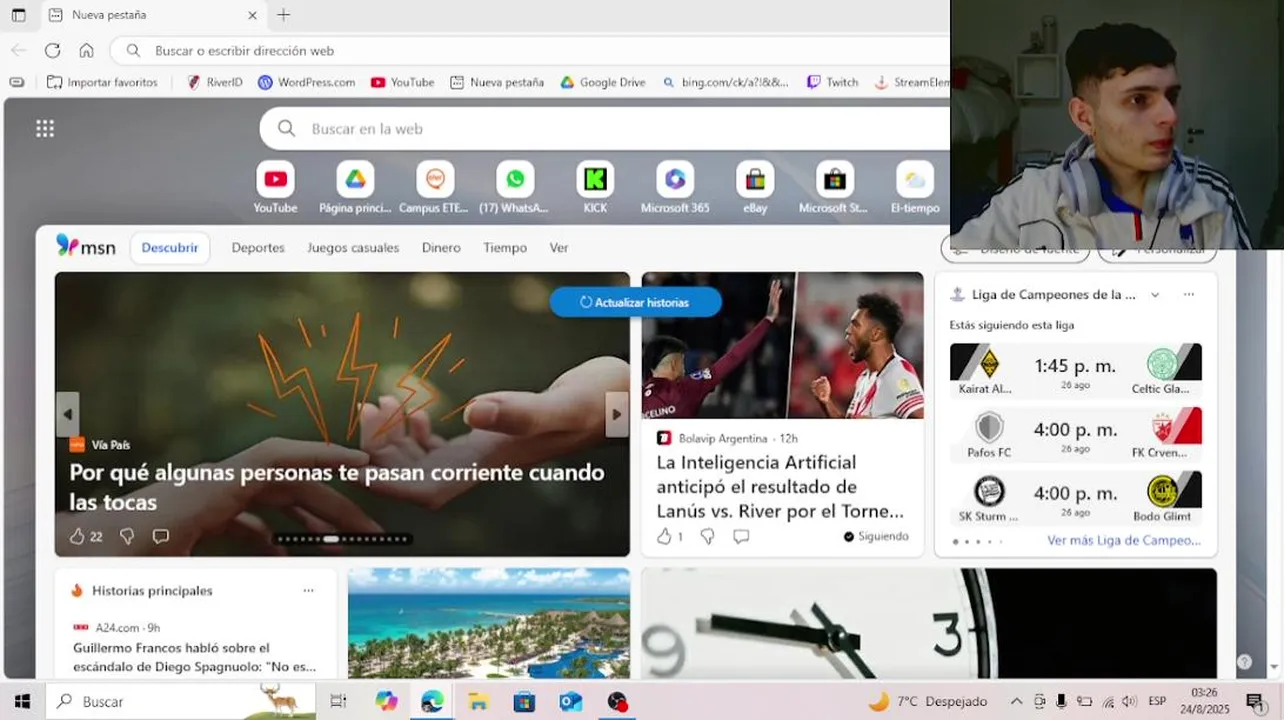1284x720 pixels.
Task: Go to previous story in carousel
Action: pos(68,414)
